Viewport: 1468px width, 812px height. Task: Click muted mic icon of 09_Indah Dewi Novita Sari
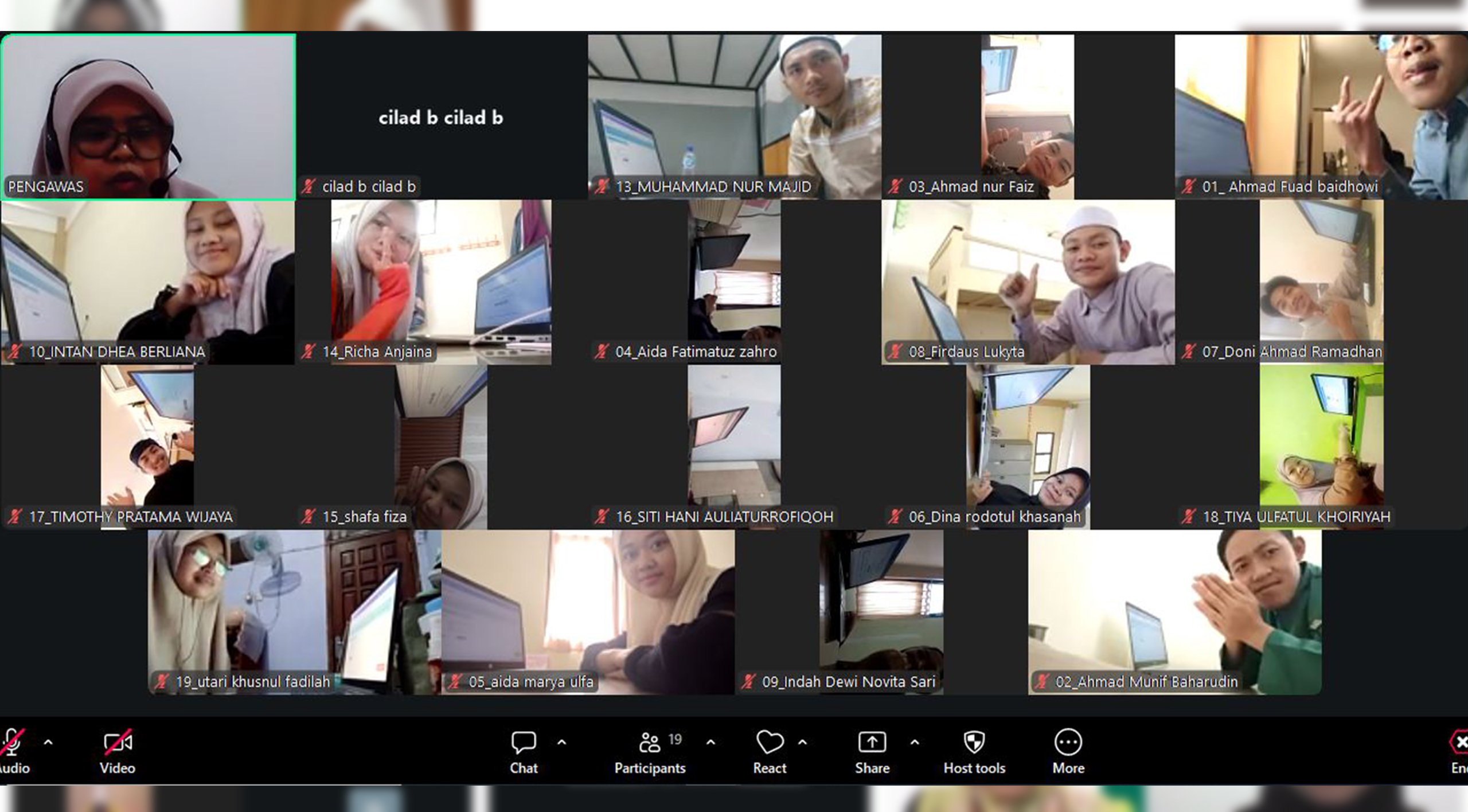[x=748, y=681]
